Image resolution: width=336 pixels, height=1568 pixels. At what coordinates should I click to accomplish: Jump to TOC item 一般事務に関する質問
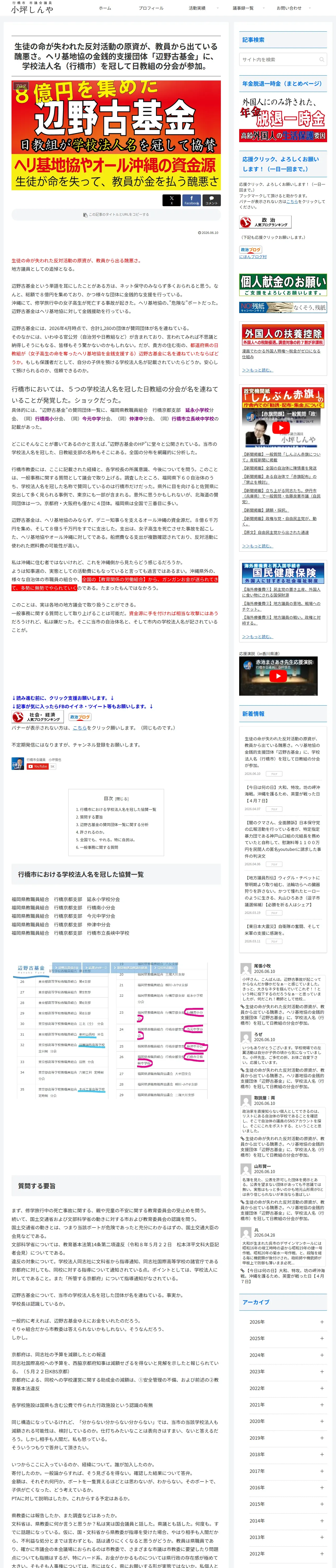click(99, 847)
